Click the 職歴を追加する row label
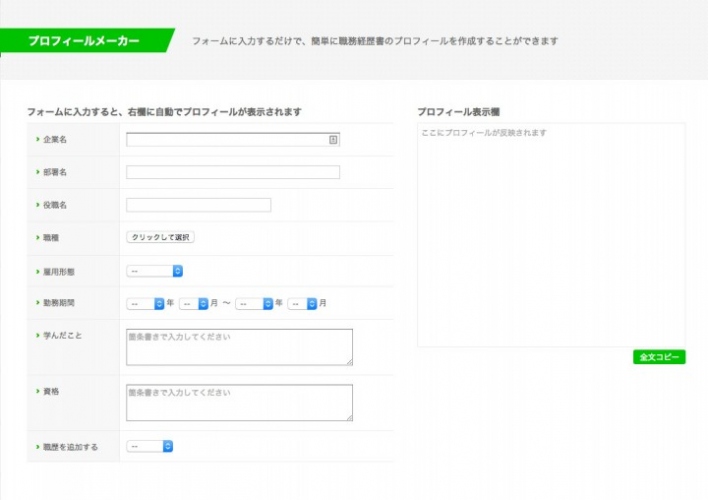Screen dimensions: 708x500 70,447
